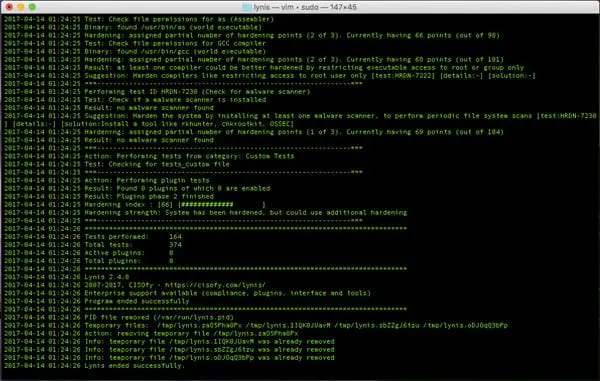Click 'Result: at least one compiler could be better hardened'
The width and height of the screenshot is (600, 381).
pos(264,67)
